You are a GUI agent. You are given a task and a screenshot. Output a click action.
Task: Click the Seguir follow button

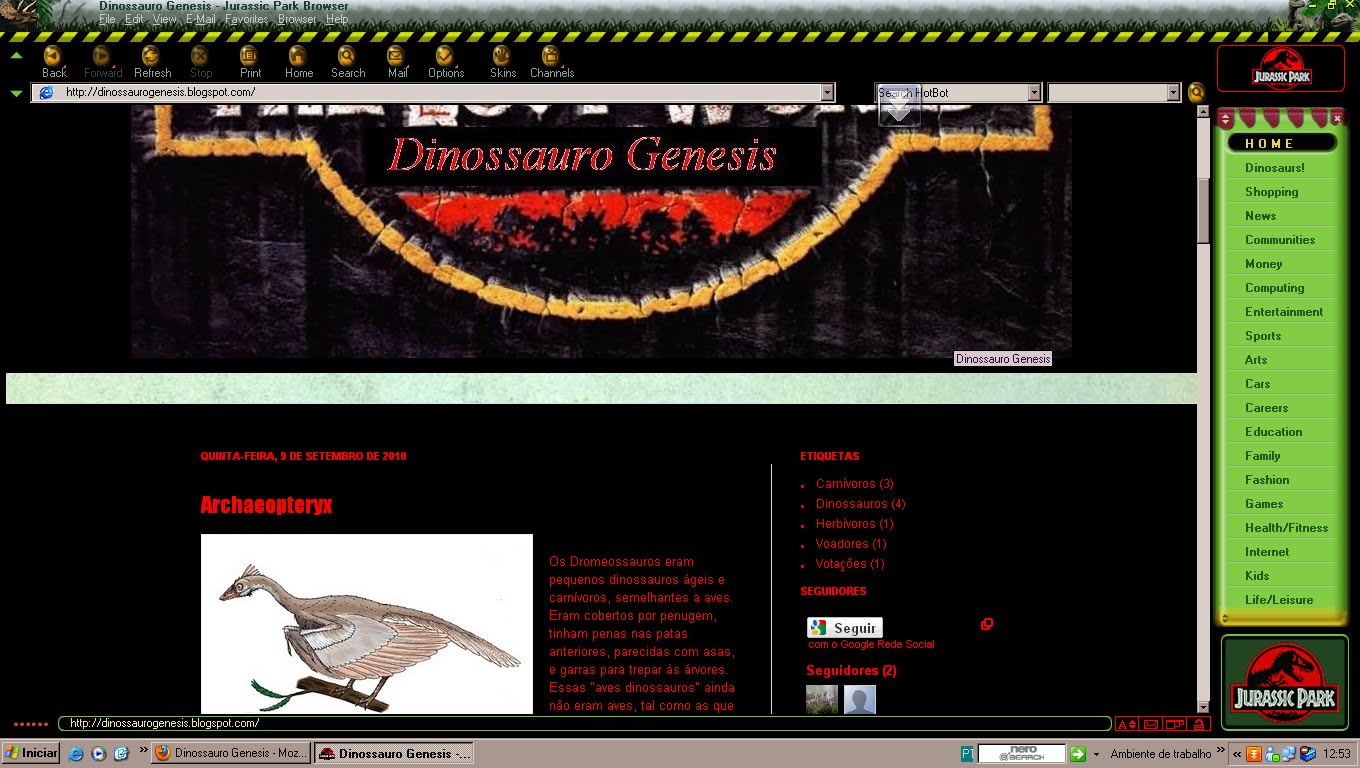tap(845, 628)
